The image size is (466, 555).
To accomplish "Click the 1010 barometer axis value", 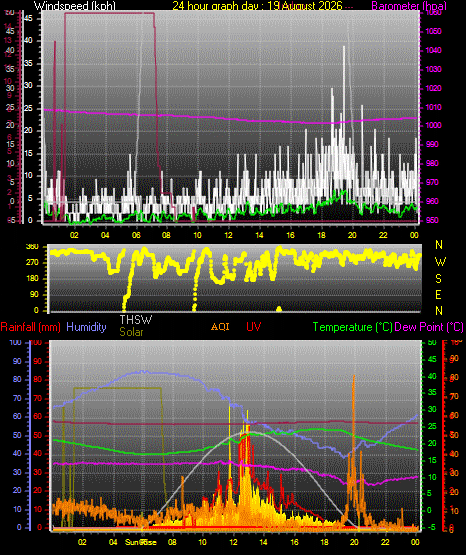I will coord(433,107).
